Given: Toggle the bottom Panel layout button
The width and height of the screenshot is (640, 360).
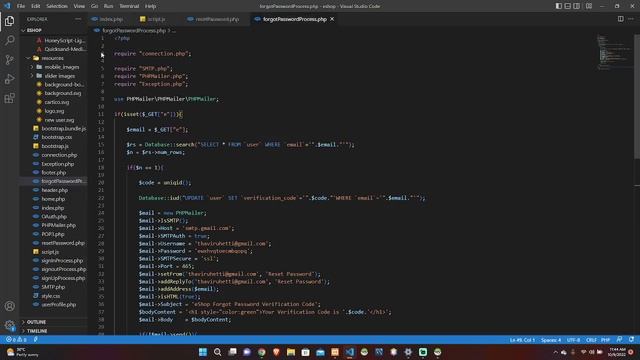Looking at the screenshot, I should [568, 6].
